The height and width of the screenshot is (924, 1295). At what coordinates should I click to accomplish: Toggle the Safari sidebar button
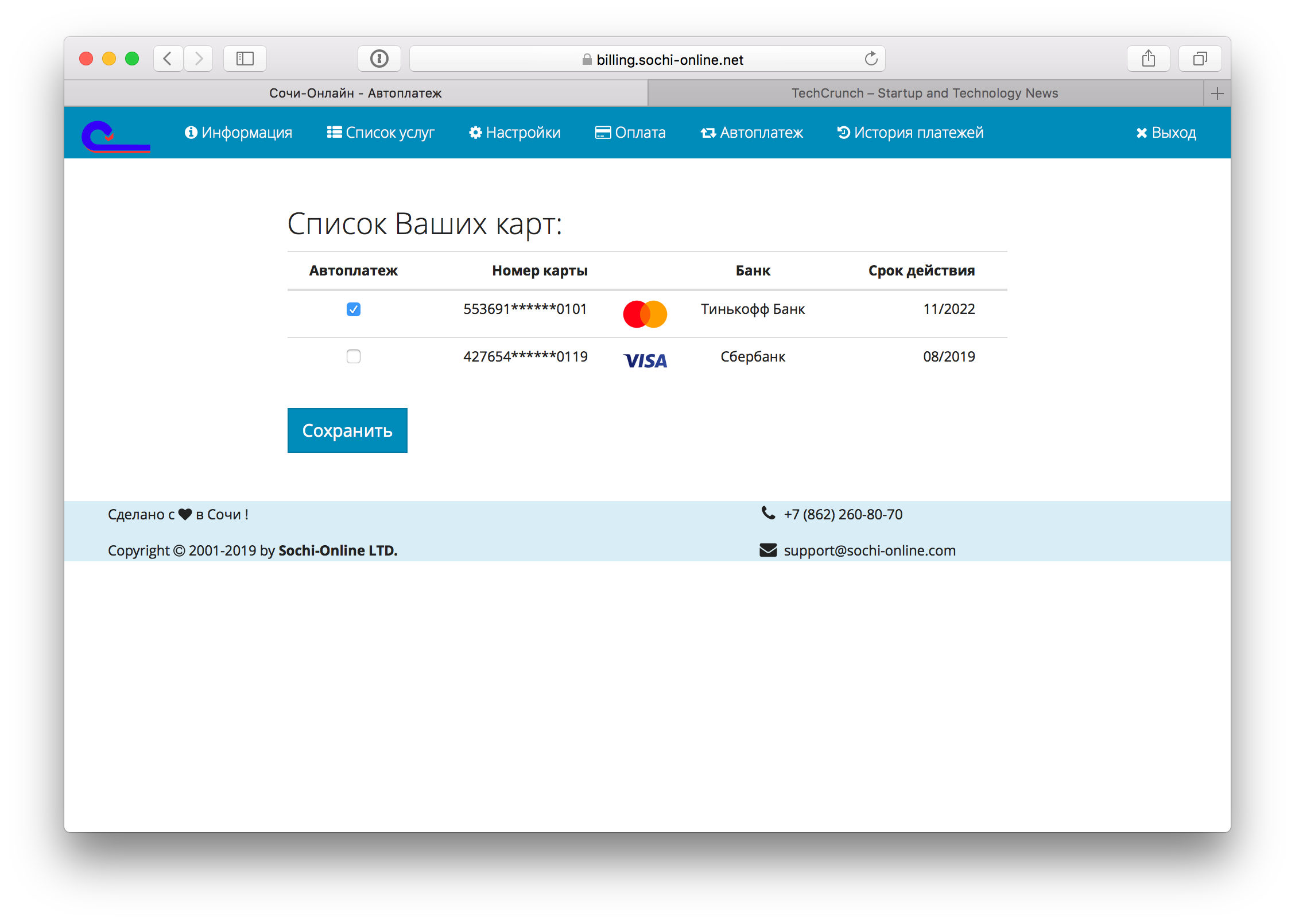tap(245, 59)
